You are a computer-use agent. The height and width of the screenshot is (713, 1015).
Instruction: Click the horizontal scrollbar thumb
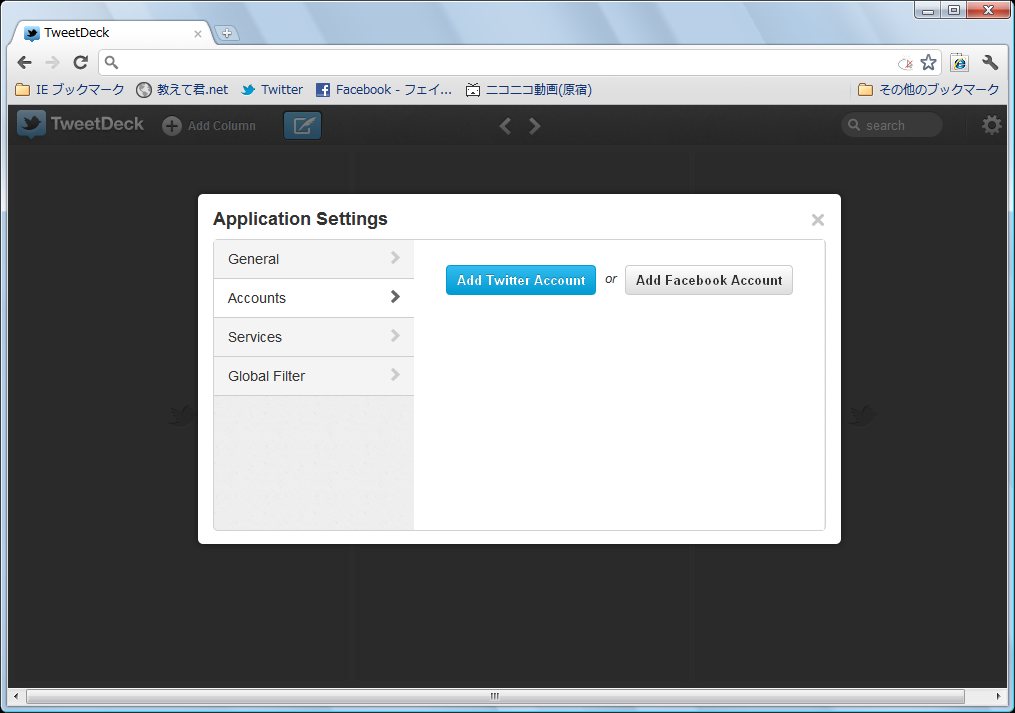click(x=495, y=696)
